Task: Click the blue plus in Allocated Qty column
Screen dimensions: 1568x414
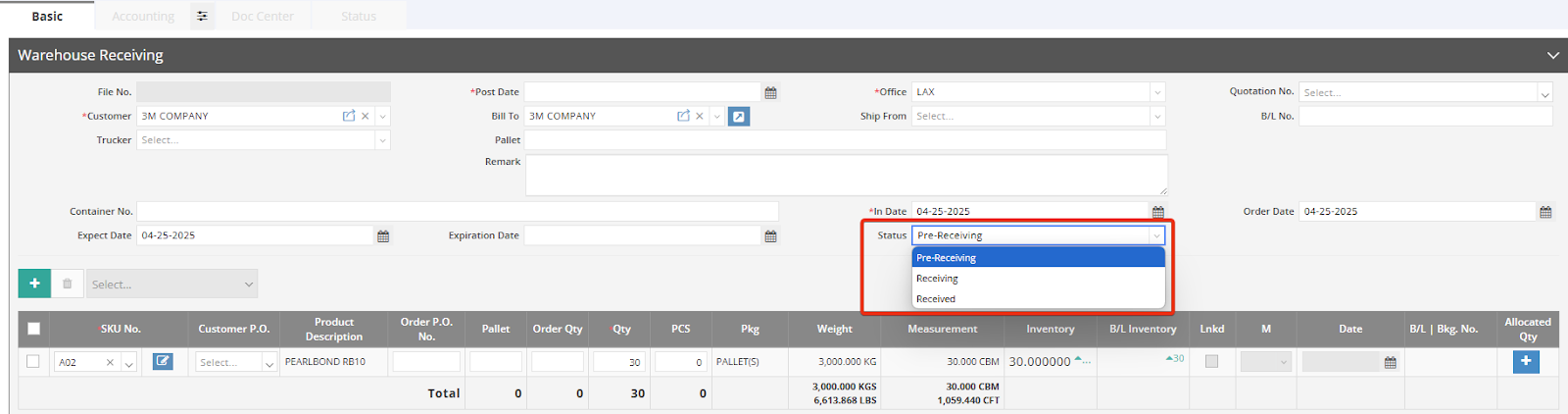Action: (x=1526, y=362)
